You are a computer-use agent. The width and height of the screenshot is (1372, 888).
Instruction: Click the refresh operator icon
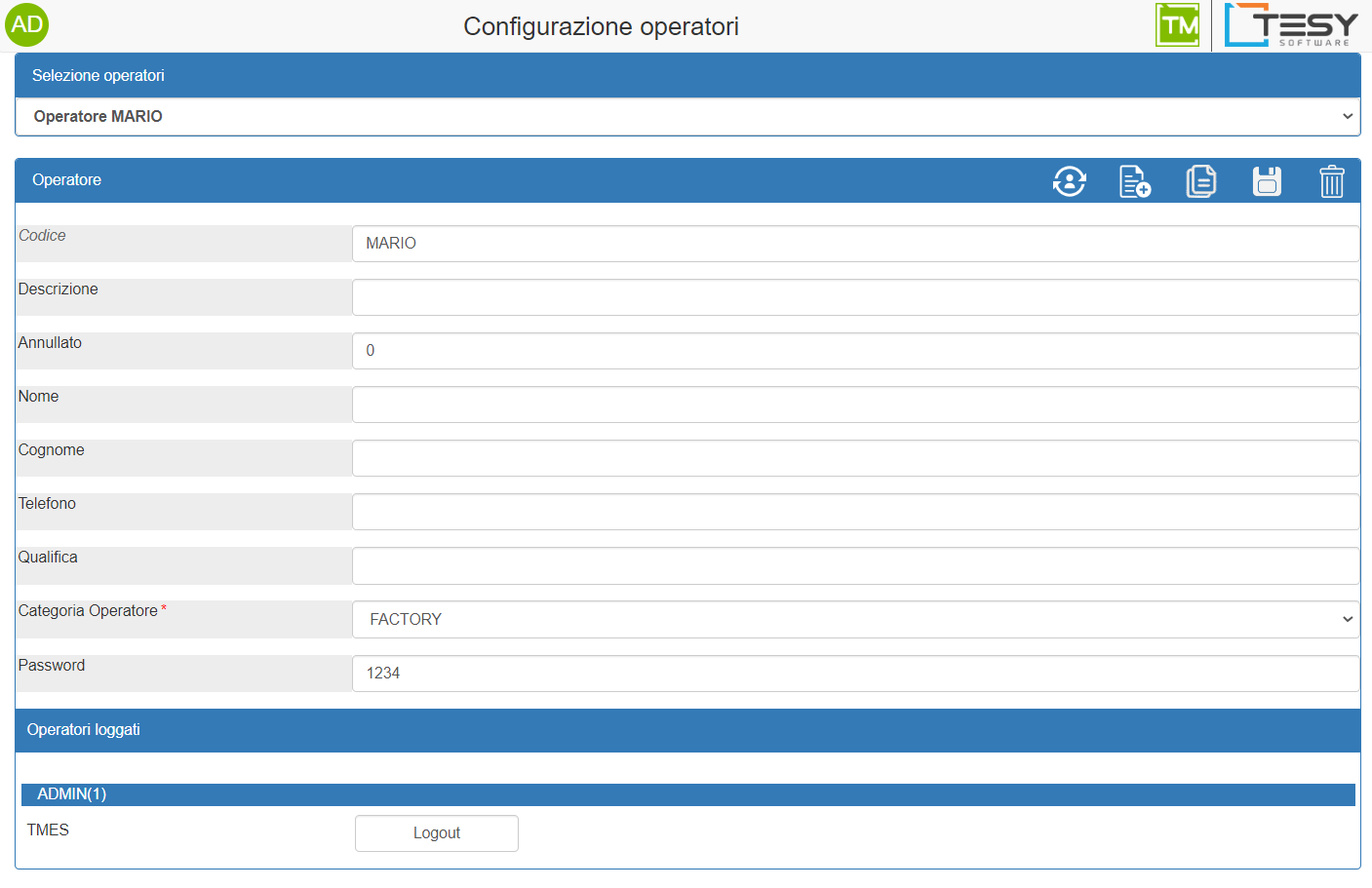coord(1069,181)
